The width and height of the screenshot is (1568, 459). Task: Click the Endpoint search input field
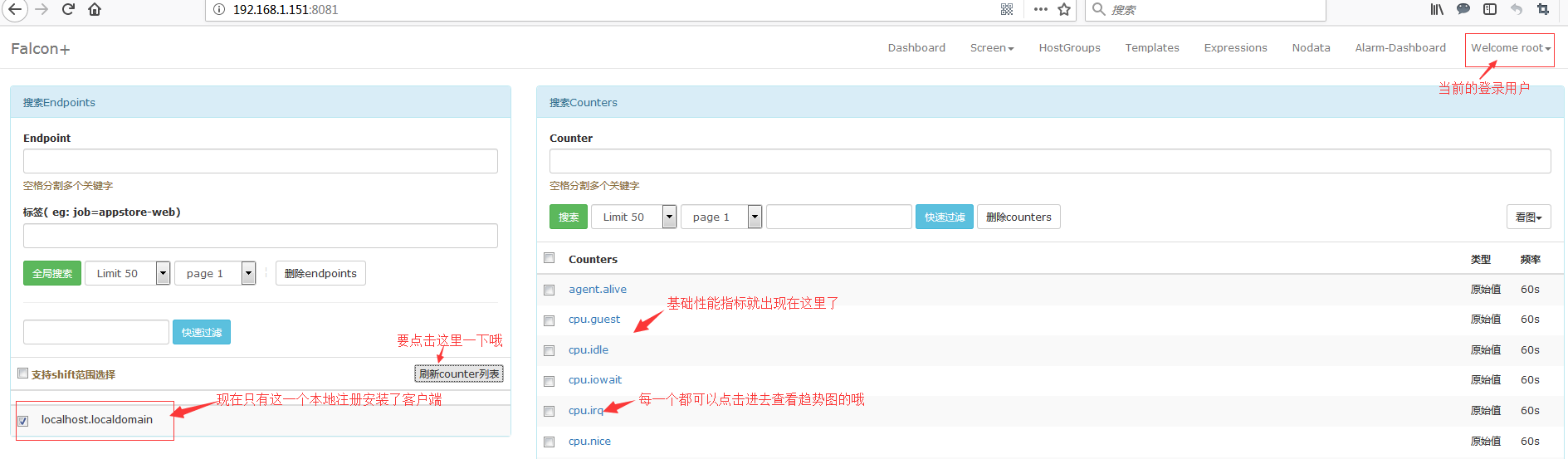click(x=261, y=161)
